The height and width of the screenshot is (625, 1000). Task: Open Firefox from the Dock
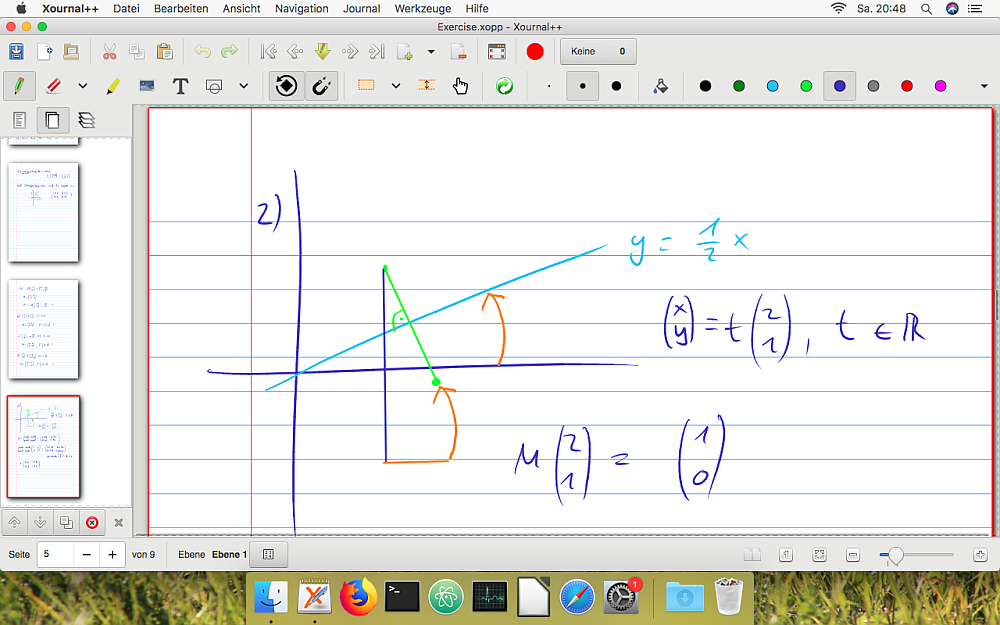[x=358, y=597]
